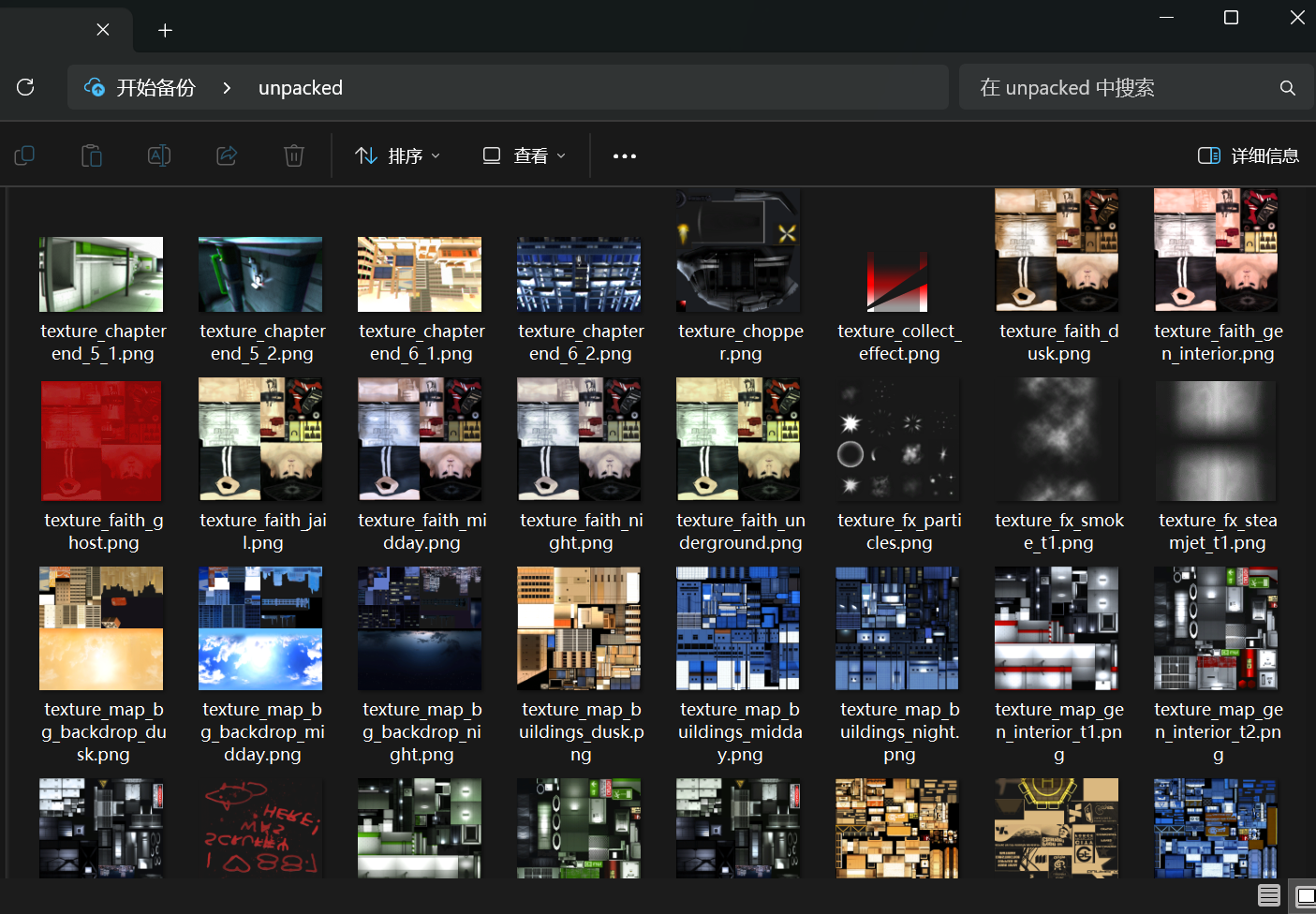Switch to details list view layout

[1269, 895]
